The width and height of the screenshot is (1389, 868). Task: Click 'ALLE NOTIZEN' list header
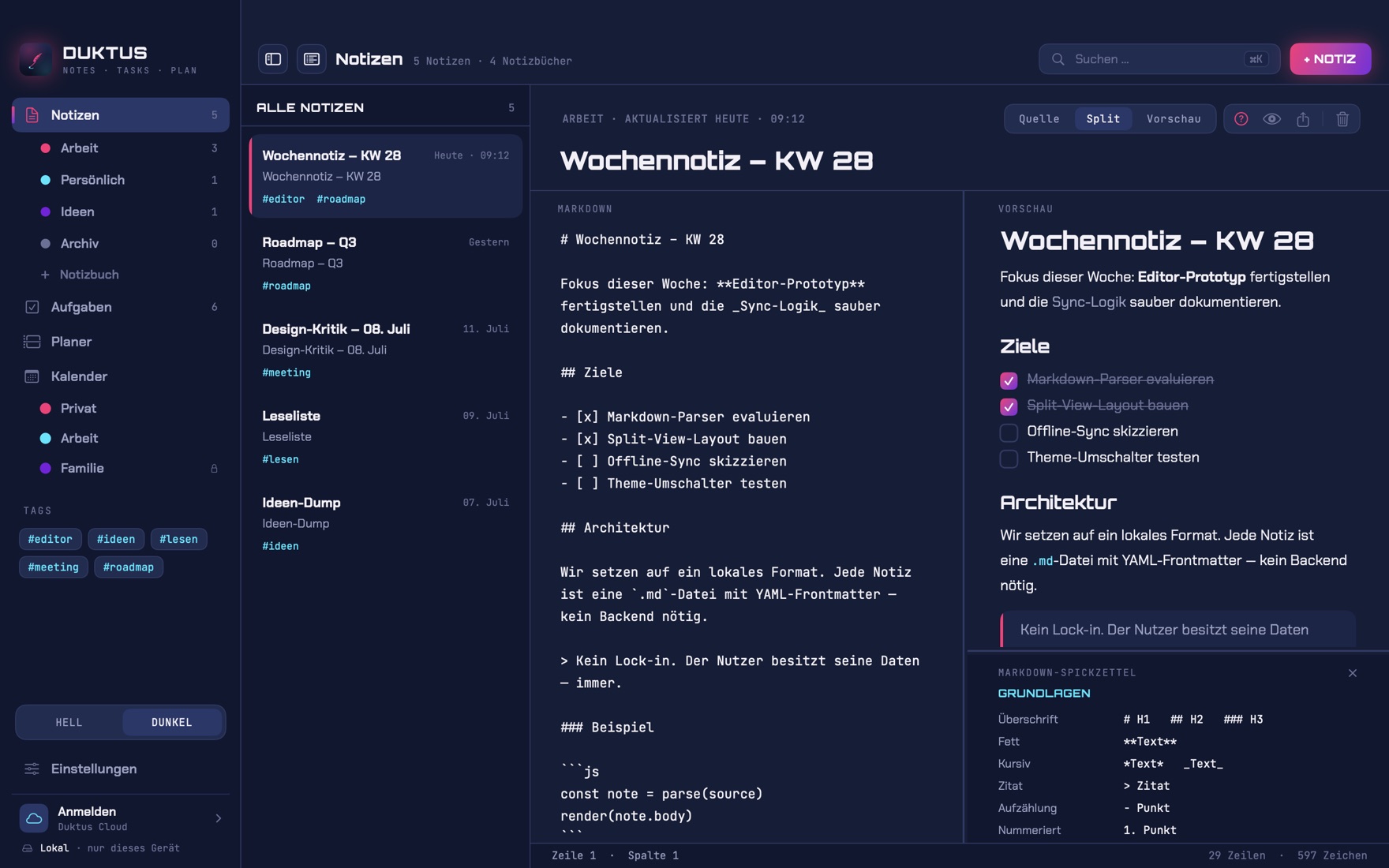point(310,108)
